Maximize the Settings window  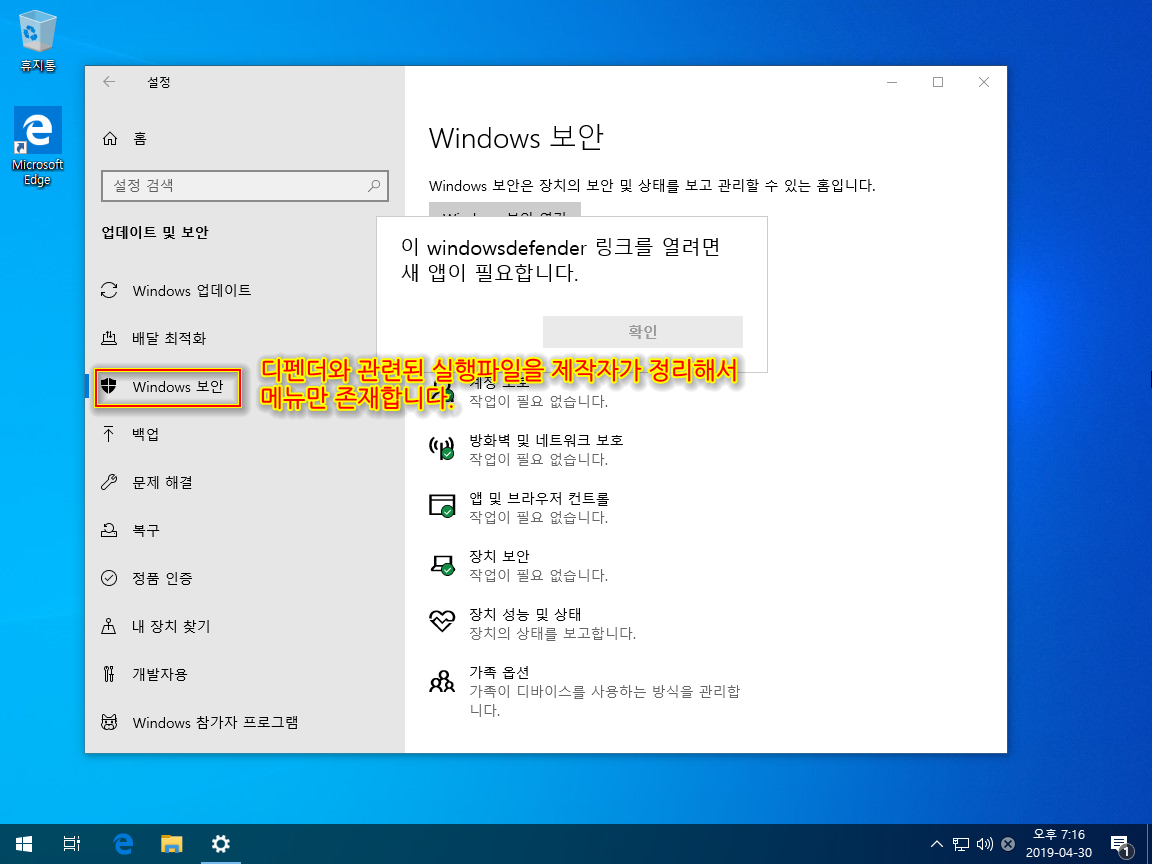point(938,82)
